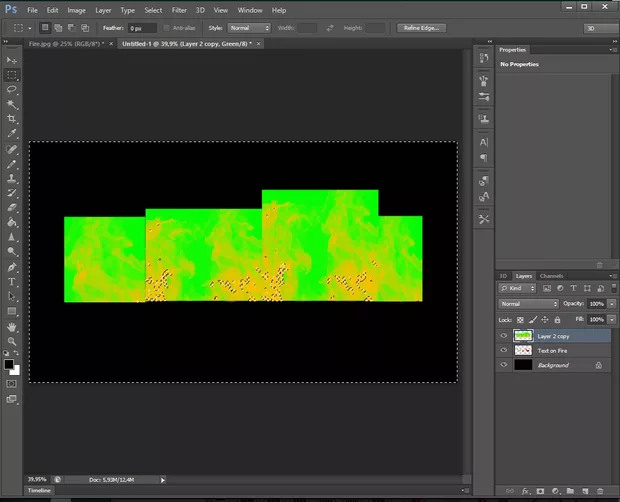Switch to the Channels tab
This screenshot has height=502, width=620.
click(551, 276)
